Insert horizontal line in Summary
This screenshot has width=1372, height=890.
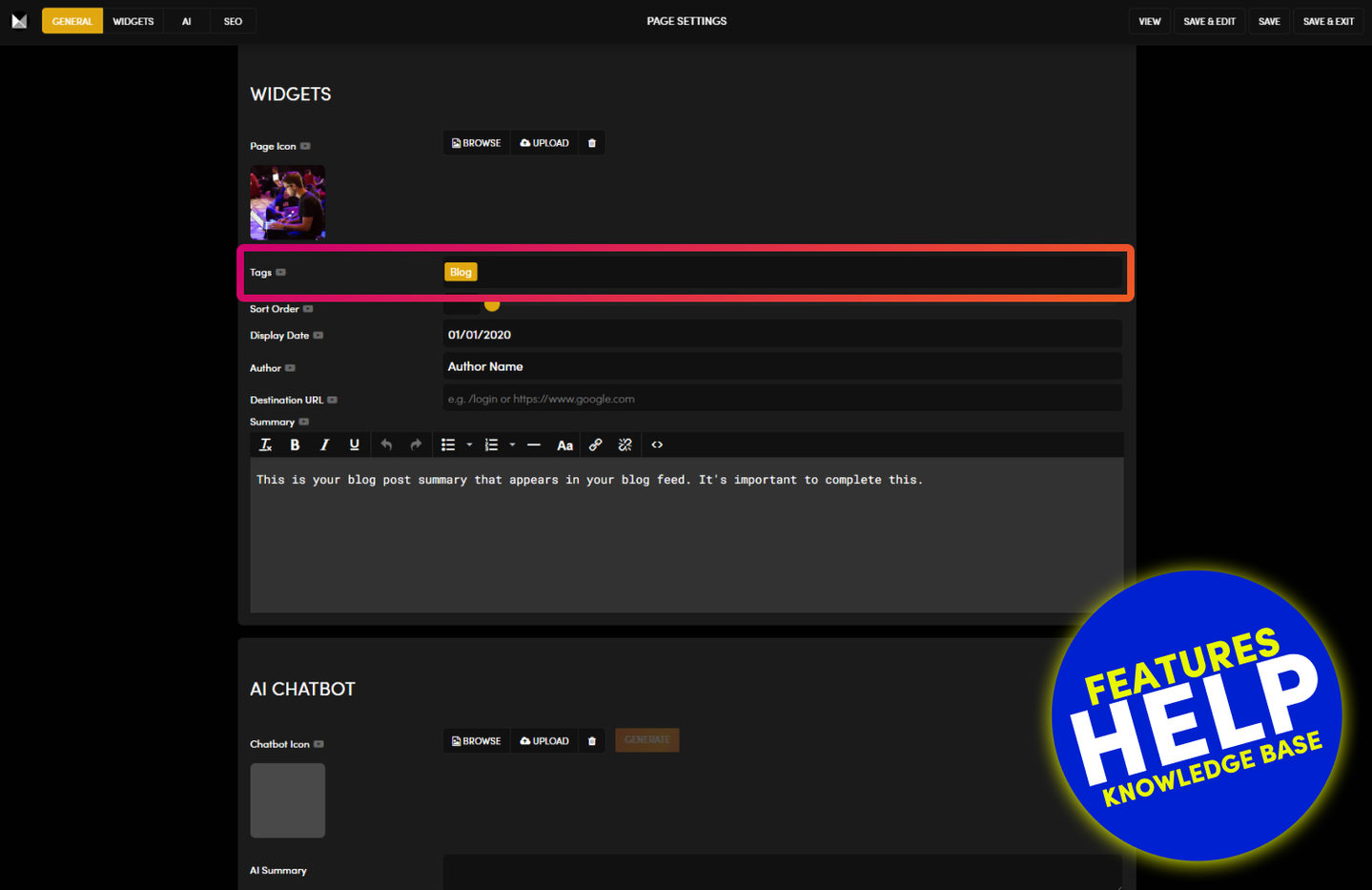[534, 445]
